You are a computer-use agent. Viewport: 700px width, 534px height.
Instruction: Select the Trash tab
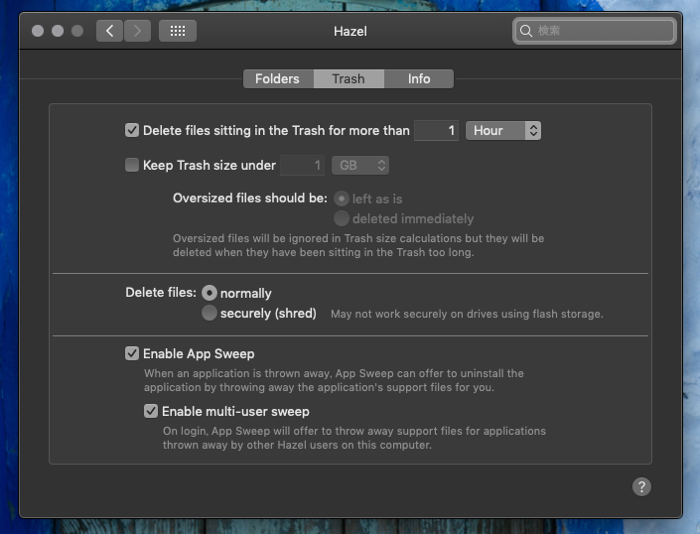click(x=349, y=79)
